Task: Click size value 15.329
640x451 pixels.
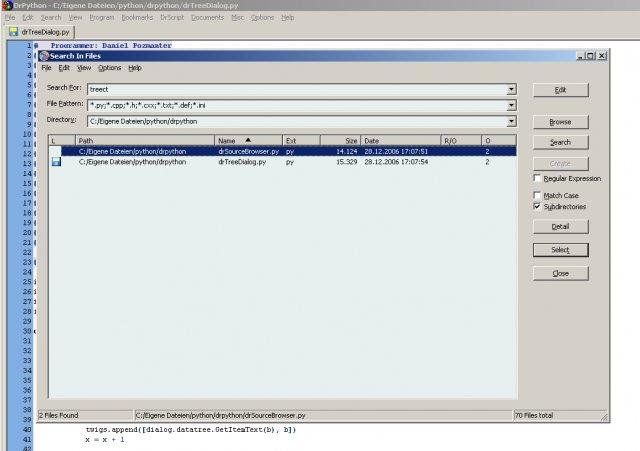Action: (347, 162)
